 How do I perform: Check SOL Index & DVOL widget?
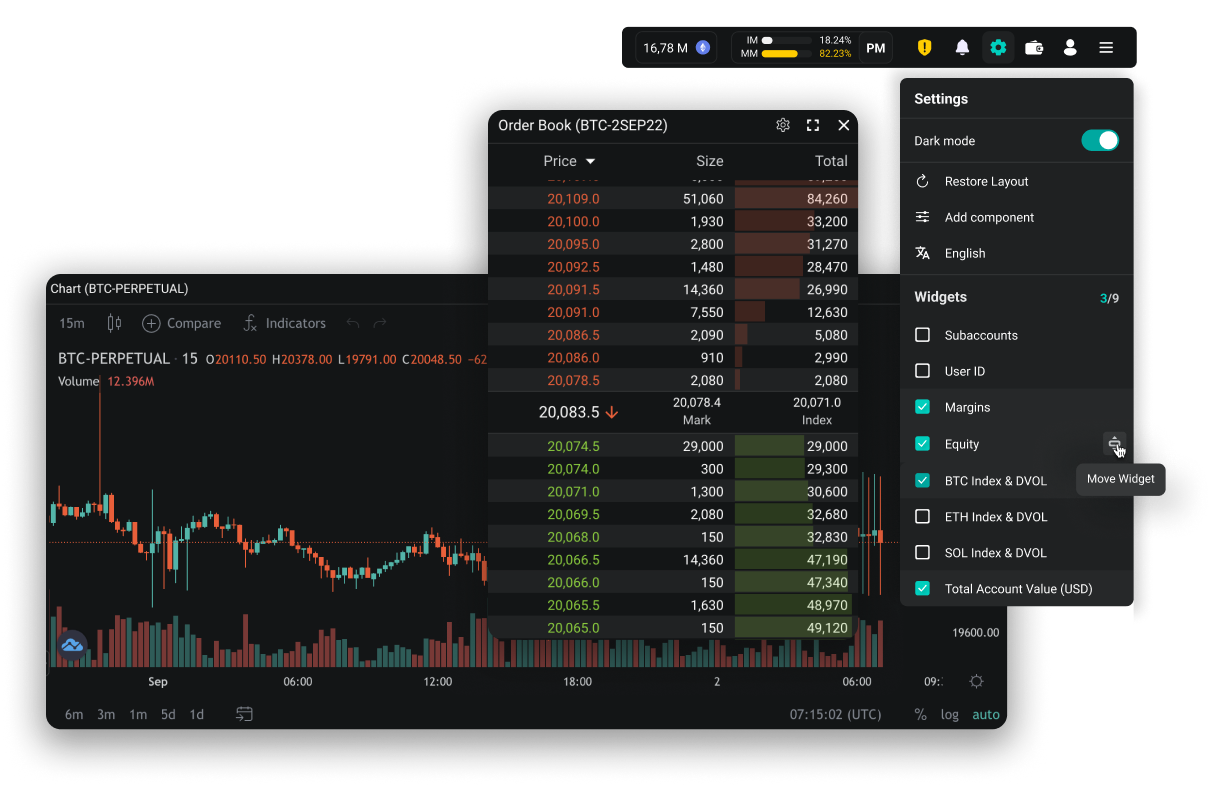coord(923,552)
